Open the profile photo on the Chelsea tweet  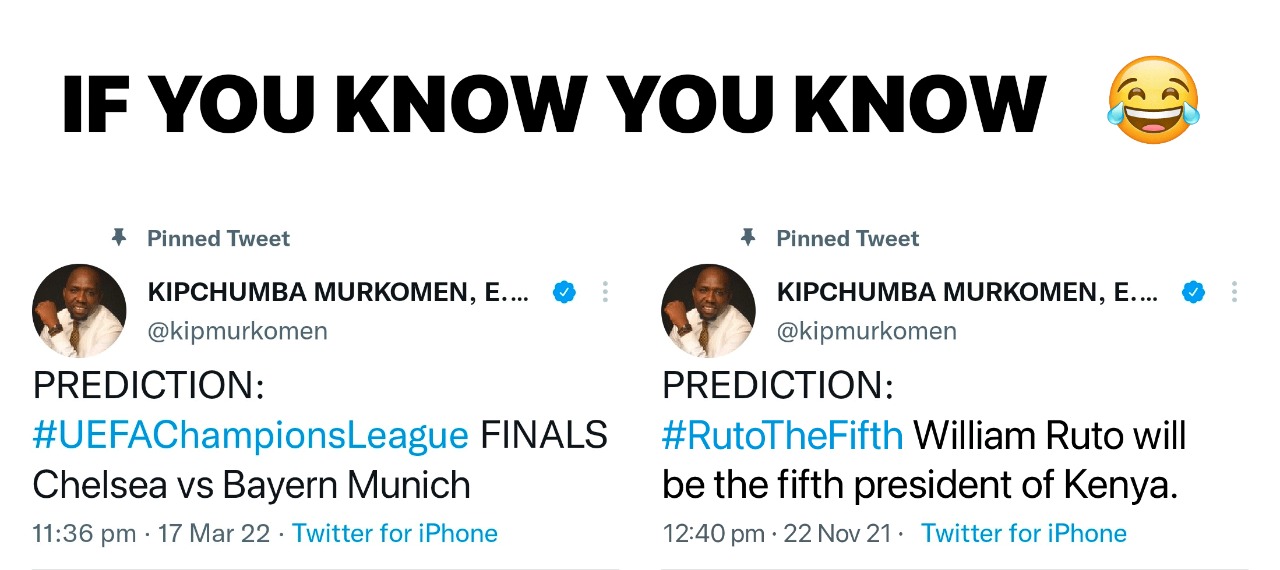point(80,311)
